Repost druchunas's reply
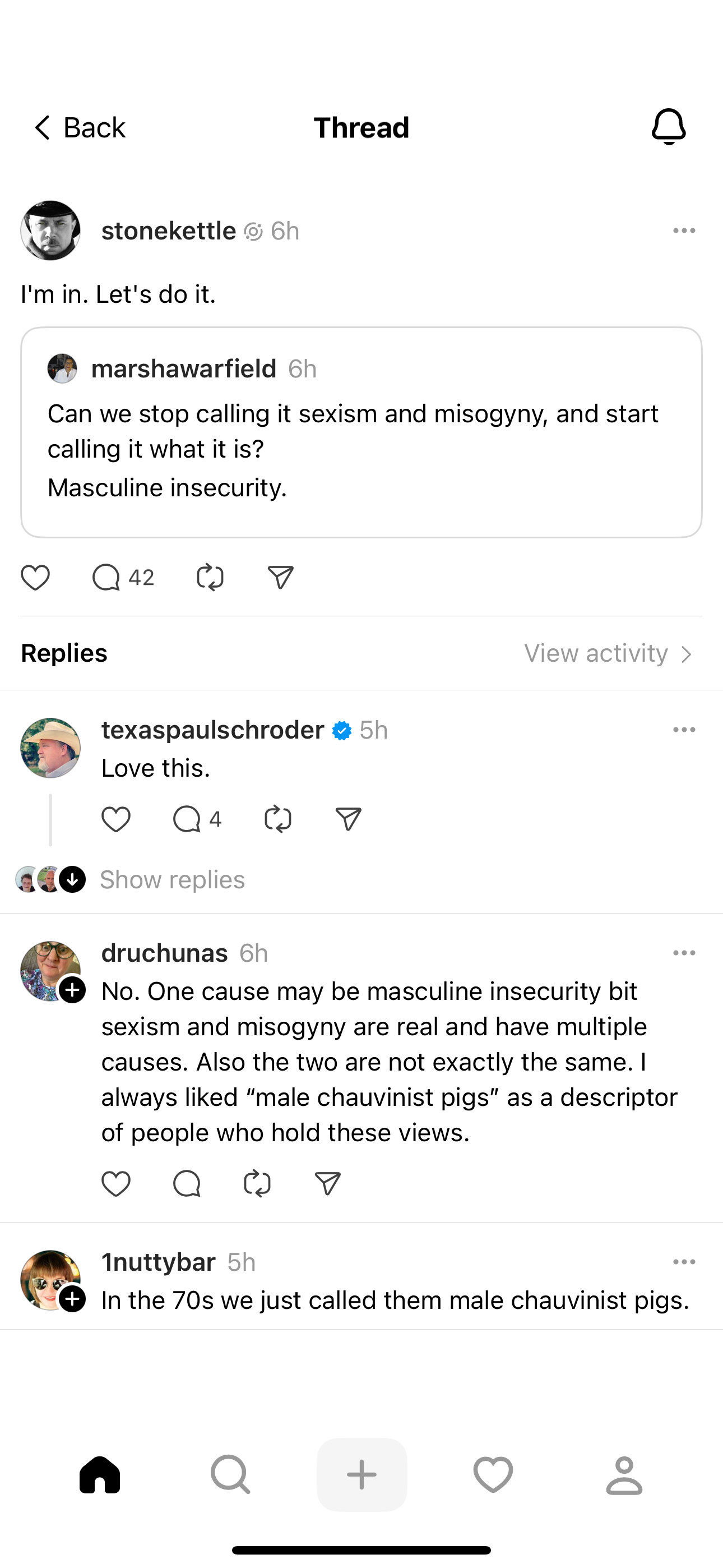 coord(257,1184)
